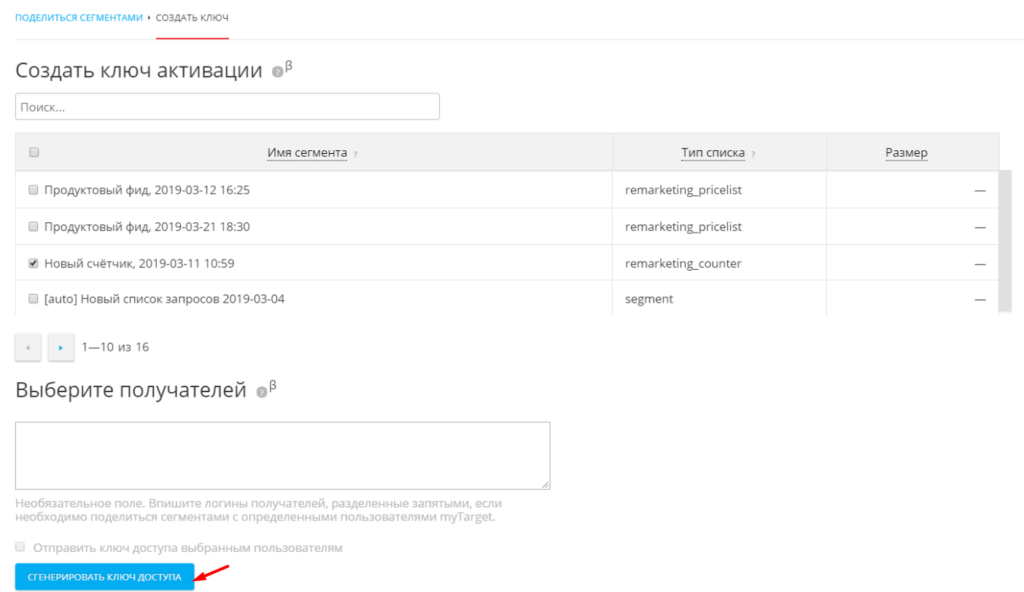Screen dimensions: 1024x592
Task: Tick "[auto] Новый список запросов 2019-03-04" checkbox
Action: click(x=34, y=299)
